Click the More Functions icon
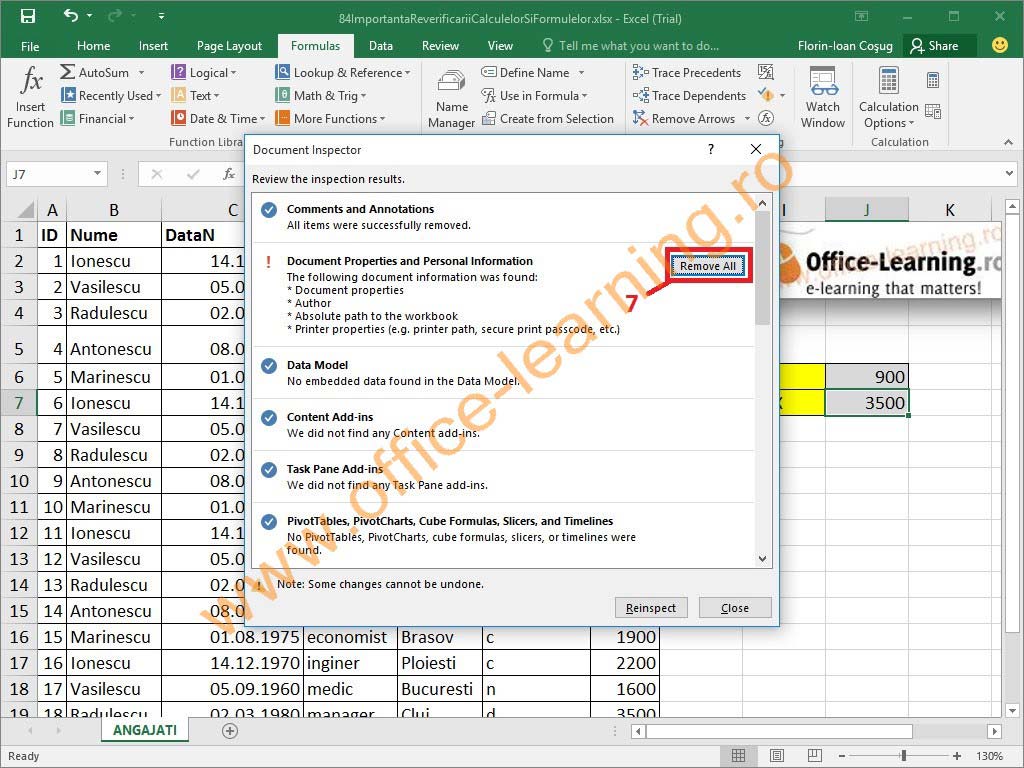The height and width of the screenshot is (768, 1024). [x=282, y=118]
